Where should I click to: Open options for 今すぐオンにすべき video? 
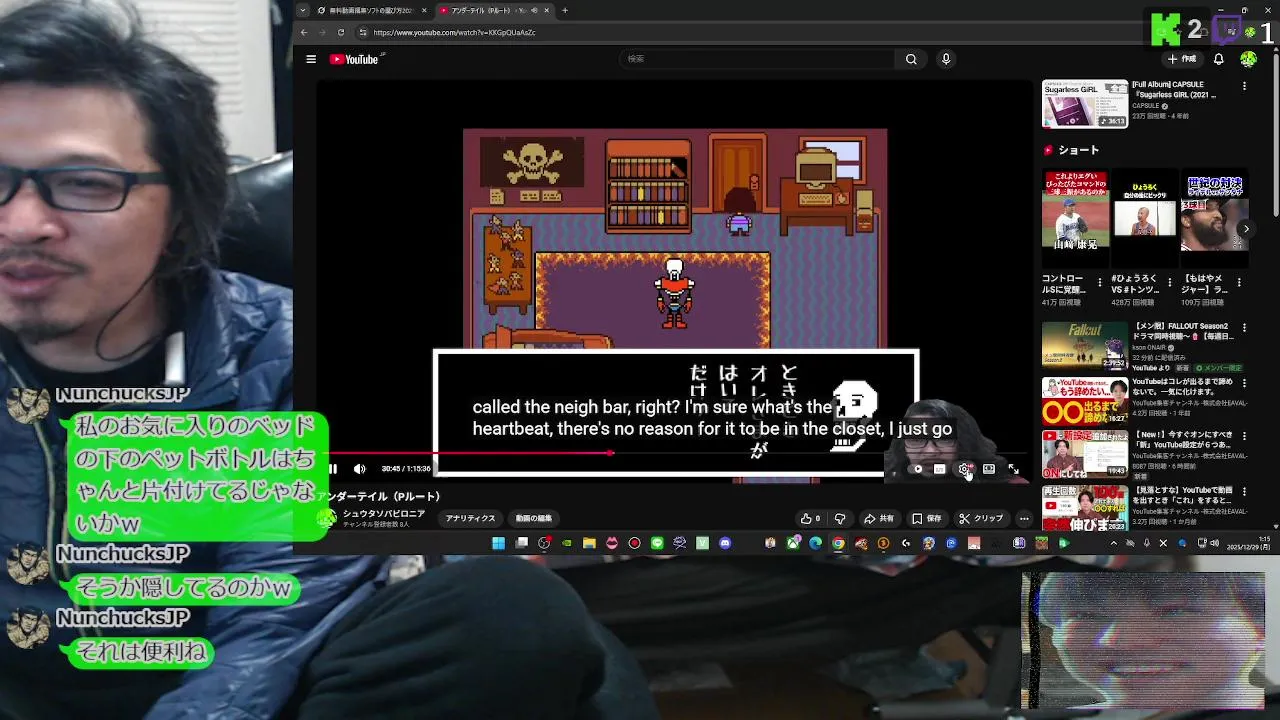[1245, 437]
